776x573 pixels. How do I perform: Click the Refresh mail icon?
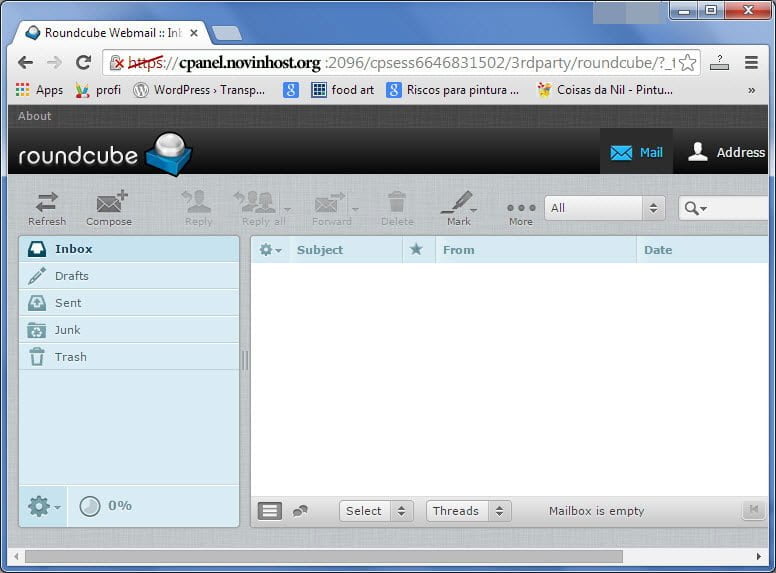click(x=47, y=209)
